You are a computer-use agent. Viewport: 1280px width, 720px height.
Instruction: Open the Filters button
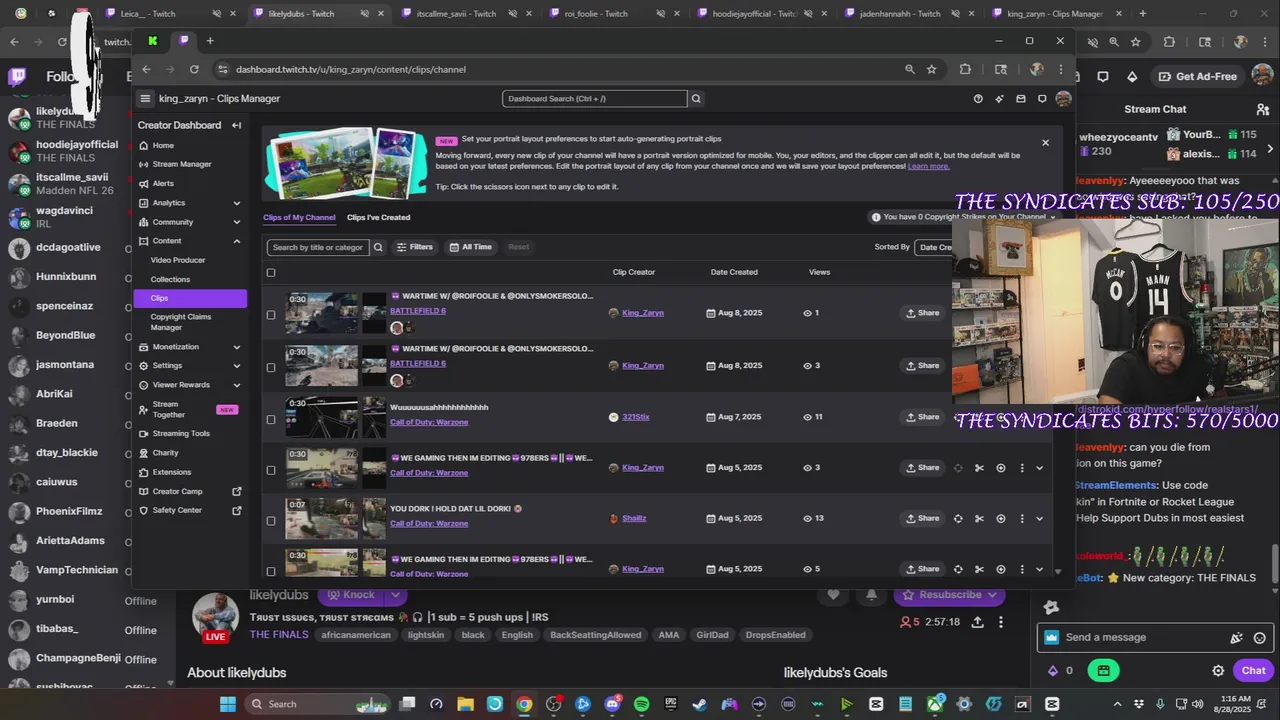click(415, 247)
